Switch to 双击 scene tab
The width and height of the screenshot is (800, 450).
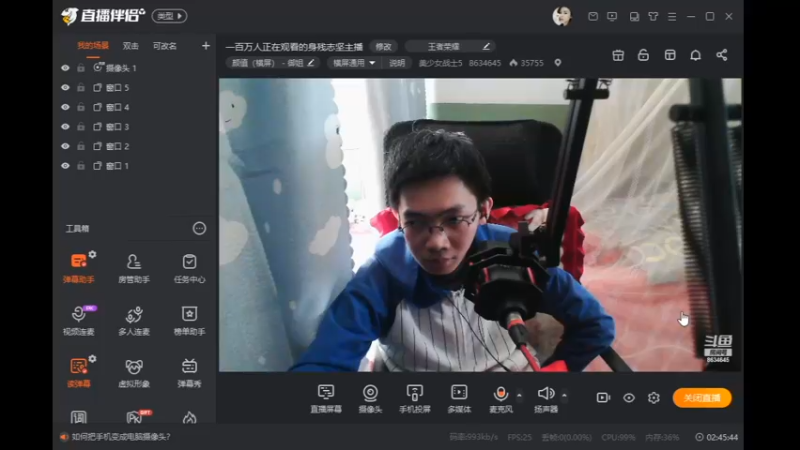coord(131,46)
